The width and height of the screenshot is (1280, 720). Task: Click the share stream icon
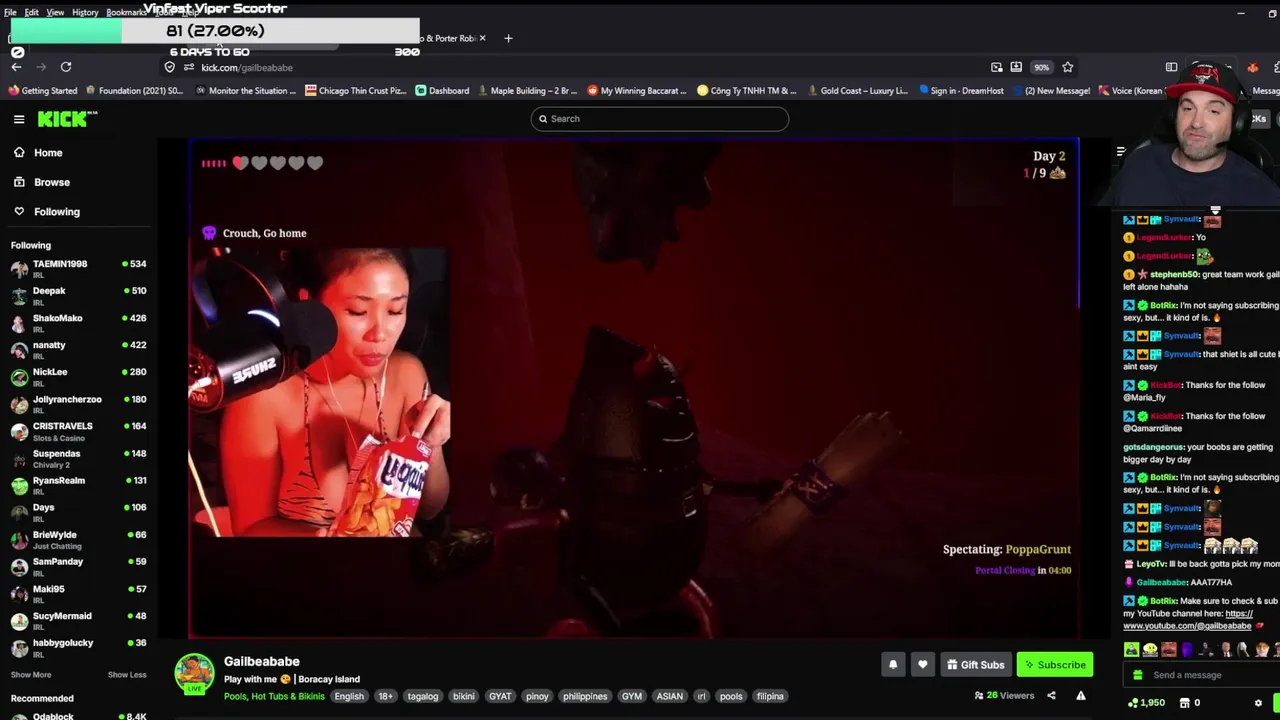coord(1051,696)
